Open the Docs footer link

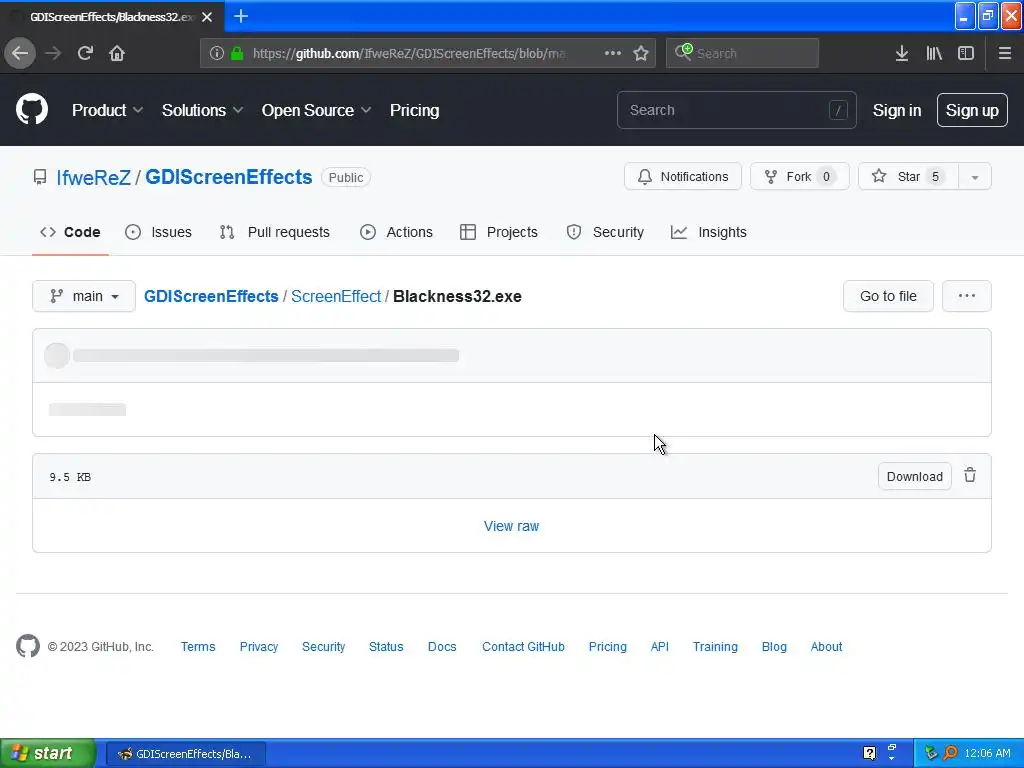442,647
